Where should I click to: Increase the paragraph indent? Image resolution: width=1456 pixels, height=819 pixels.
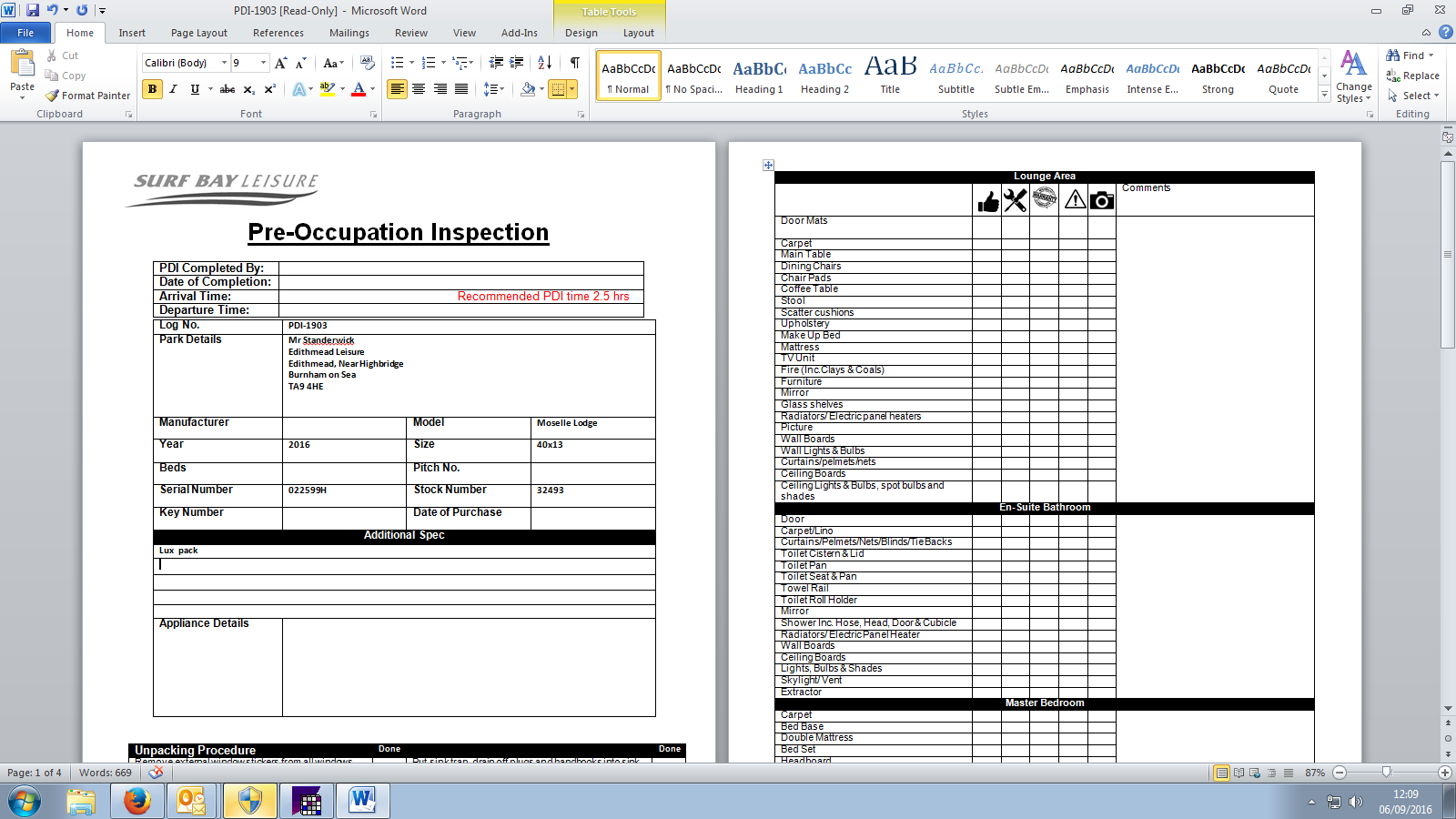(516, 63)
